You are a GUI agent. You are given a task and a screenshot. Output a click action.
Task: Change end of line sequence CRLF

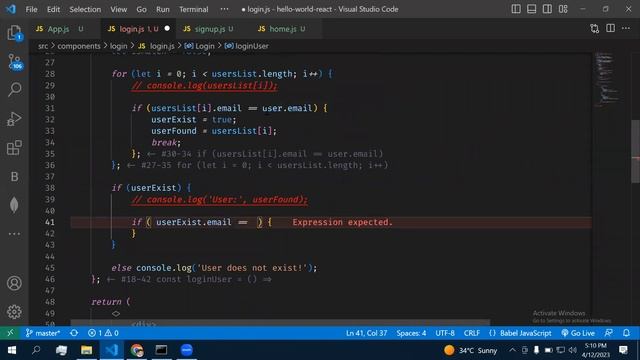click(472, 333)
